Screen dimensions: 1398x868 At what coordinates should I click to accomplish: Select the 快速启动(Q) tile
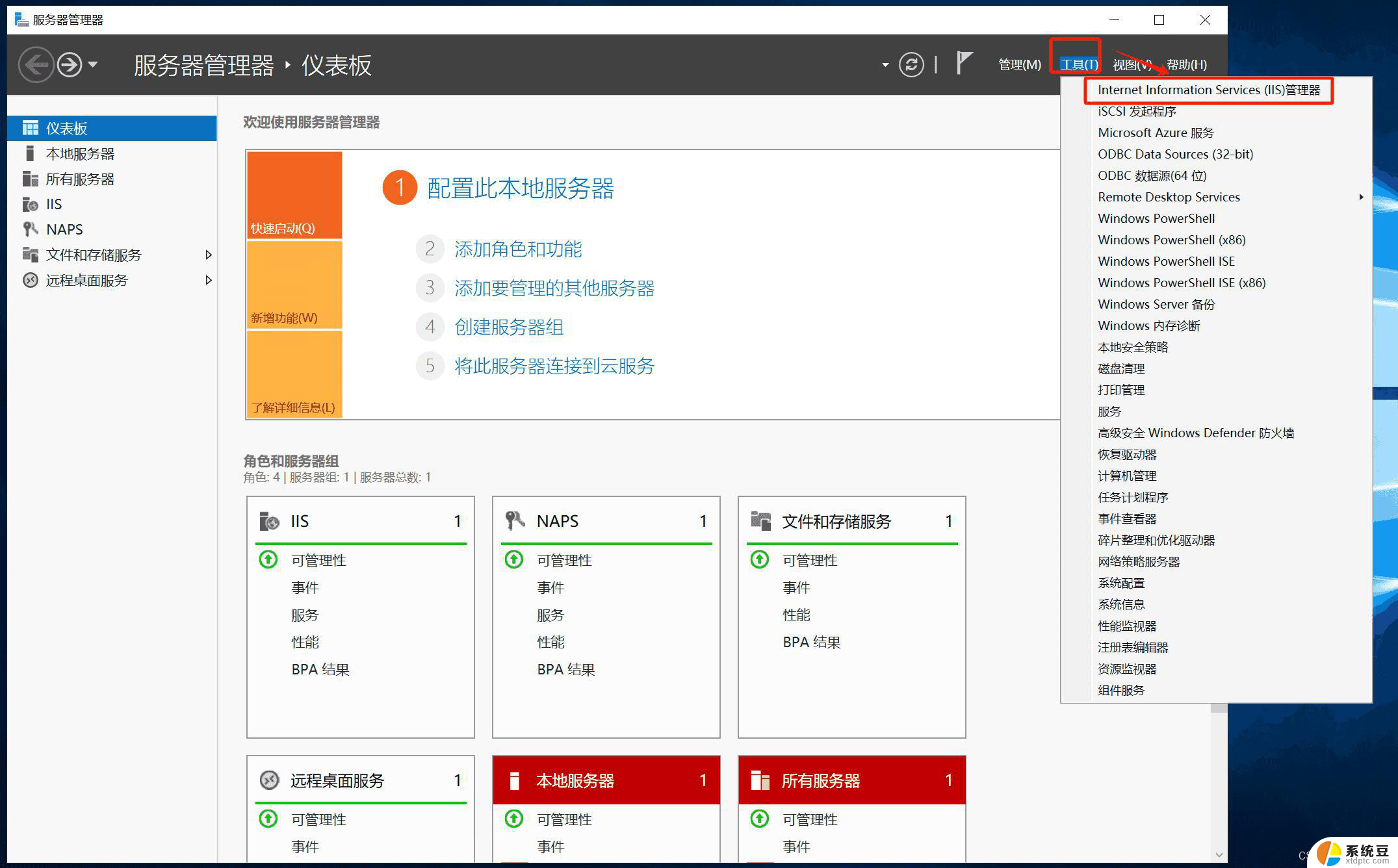point(294,195)
